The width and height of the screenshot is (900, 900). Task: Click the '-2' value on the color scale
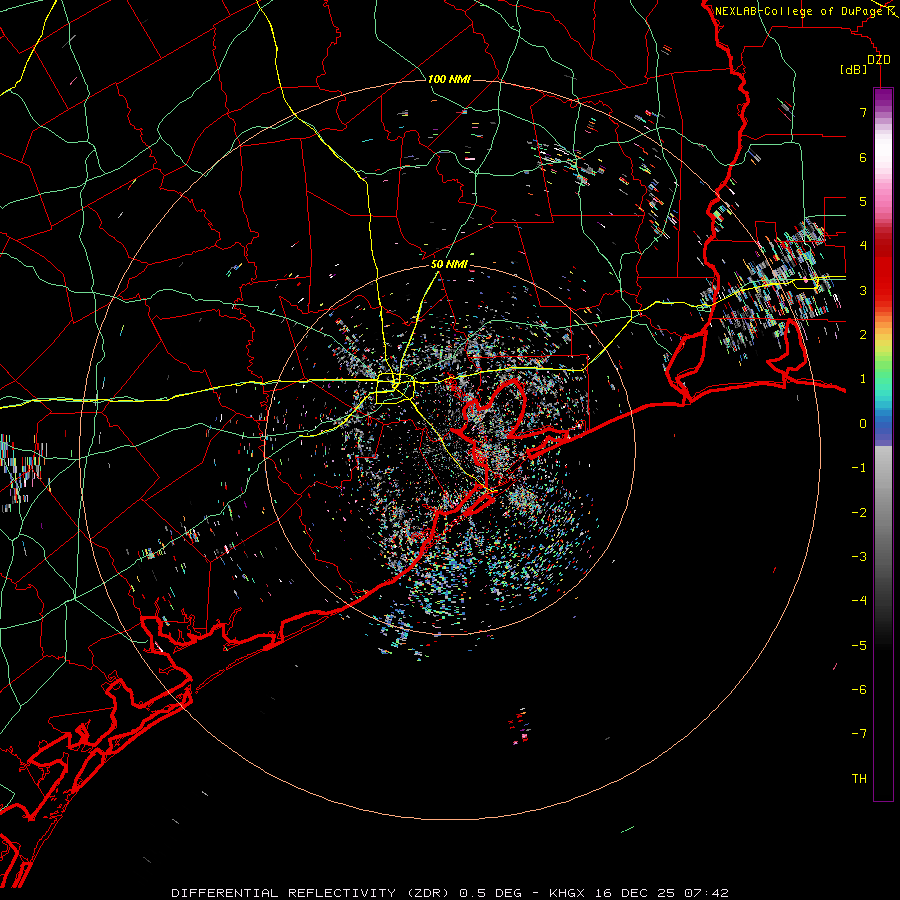859,513
